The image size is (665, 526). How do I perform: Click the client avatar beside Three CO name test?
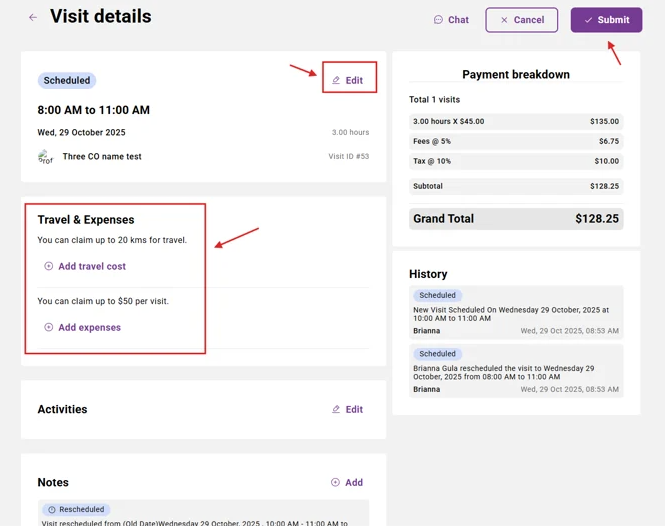point(45,157)
